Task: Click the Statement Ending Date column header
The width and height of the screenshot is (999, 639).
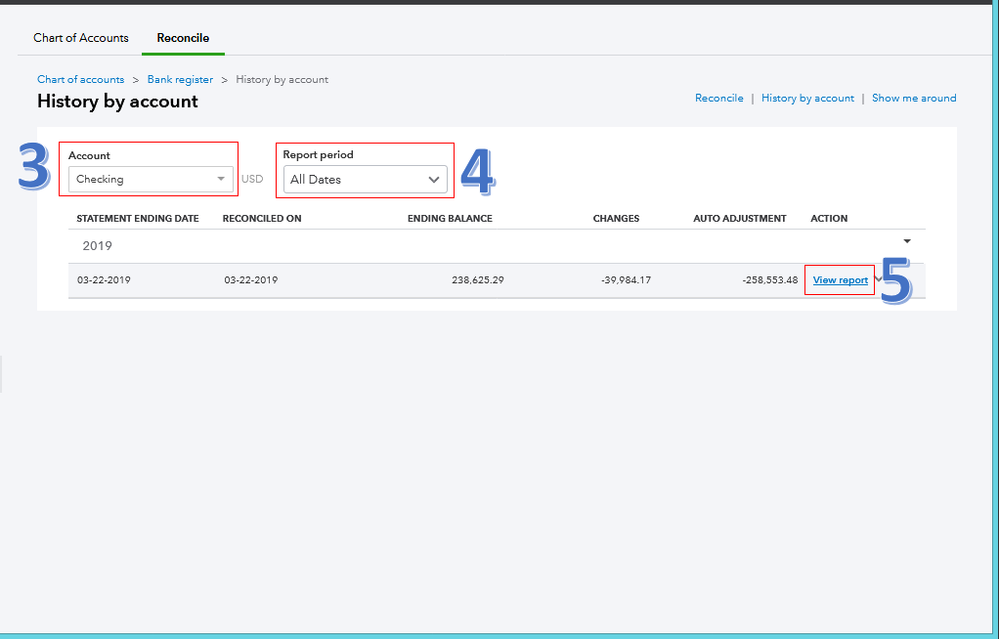Action: (138, 219)
